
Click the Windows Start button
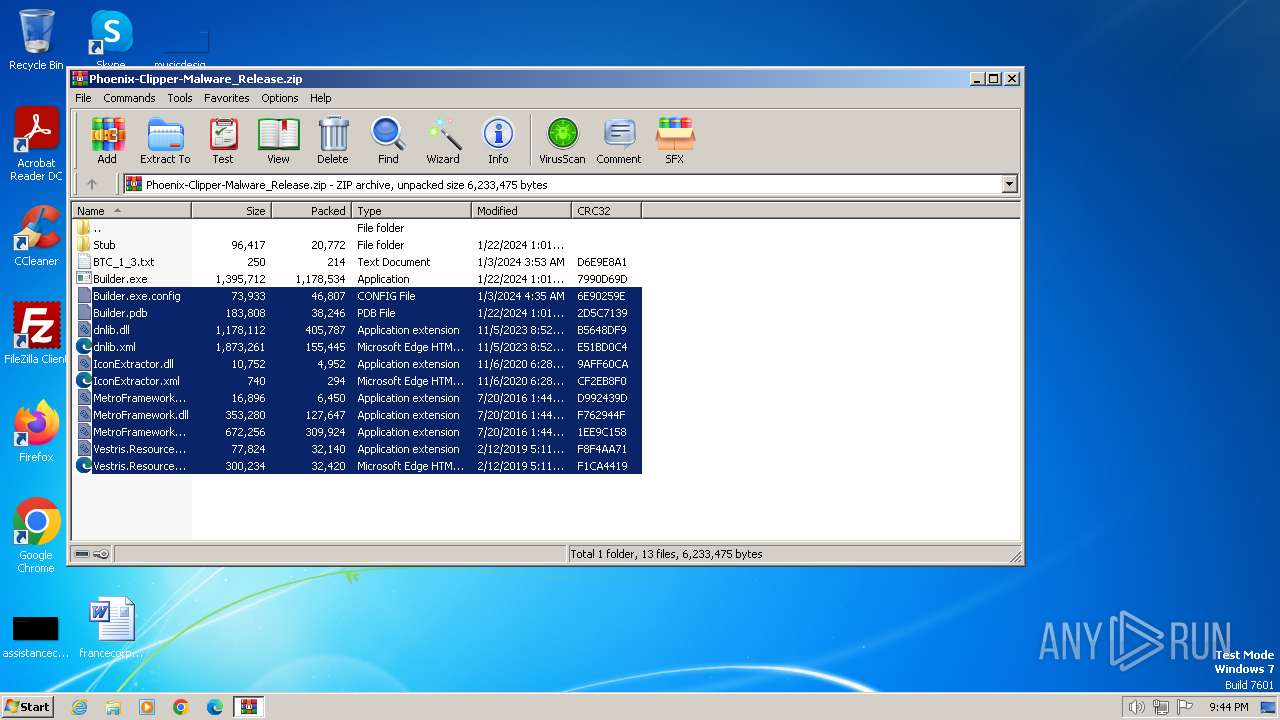pyautogui.click(x=27, y=706)
